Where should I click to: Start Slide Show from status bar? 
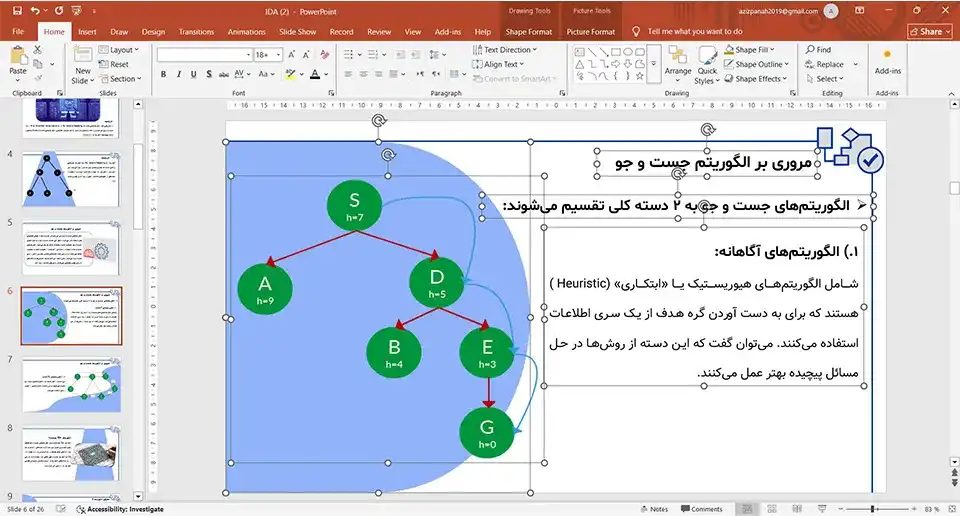822,509
